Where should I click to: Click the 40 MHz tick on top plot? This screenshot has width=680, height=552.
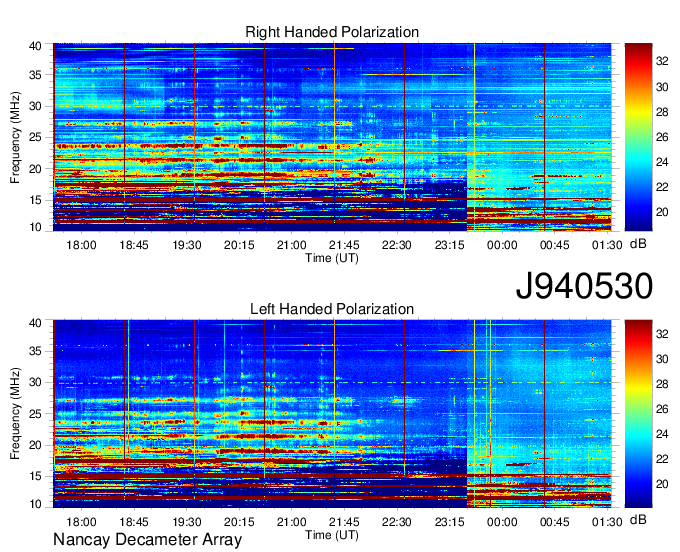coord(36,46)
